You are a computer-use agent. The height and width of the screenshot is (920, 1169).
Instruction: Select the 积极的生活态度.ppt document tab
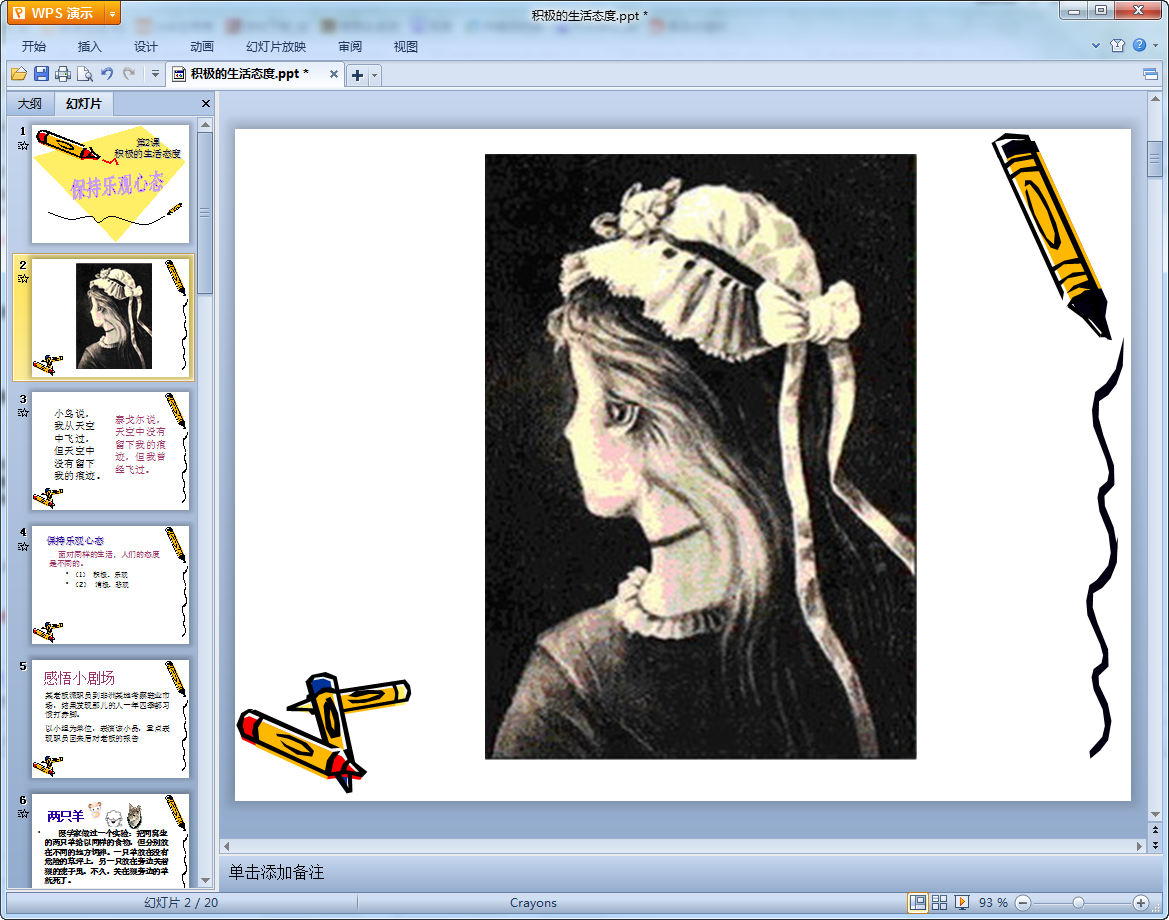click(x=249, y=74)
